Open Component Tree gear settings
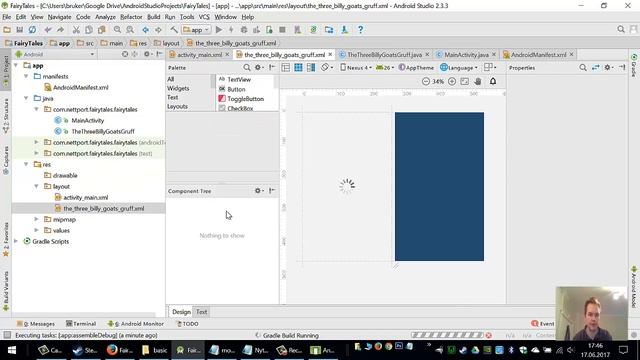This screenshot has width=640, height=360. click(x=258, y=191)
